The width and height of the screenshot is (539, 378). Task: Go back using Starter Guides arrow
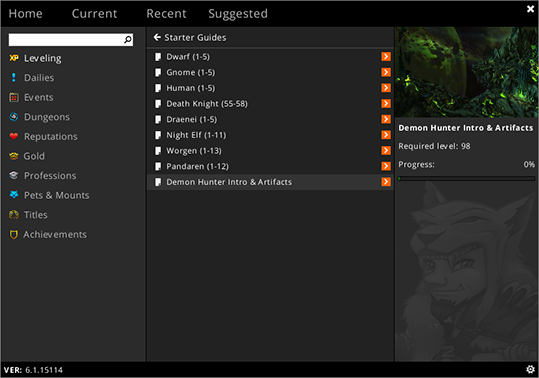click(157, 37)
